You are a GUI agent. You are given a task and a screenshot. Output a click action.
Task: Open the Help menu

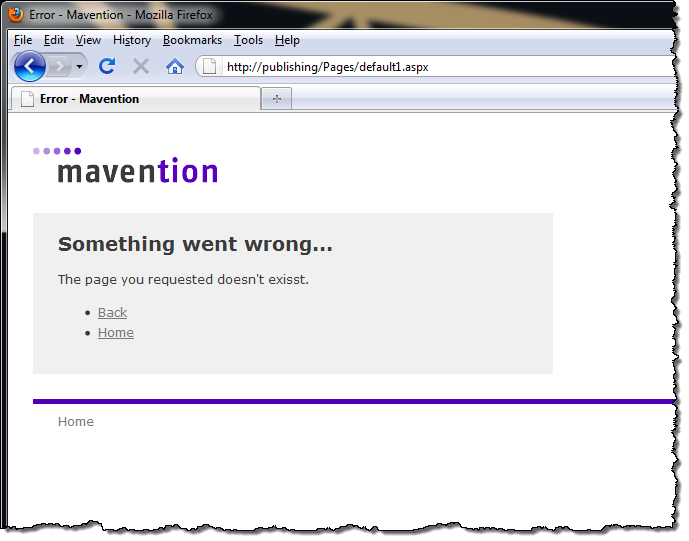coord(287,40)
